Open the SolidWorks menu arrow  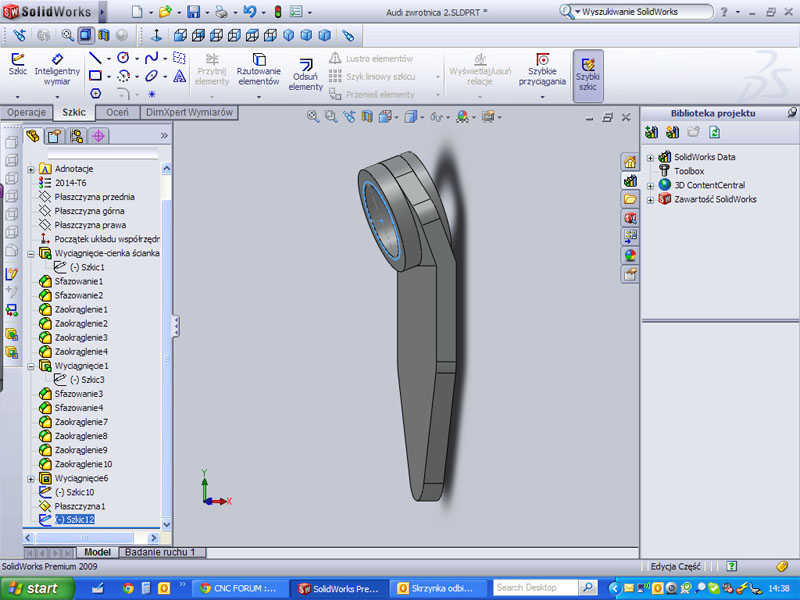pyautogui.click(x=102, y=11)
